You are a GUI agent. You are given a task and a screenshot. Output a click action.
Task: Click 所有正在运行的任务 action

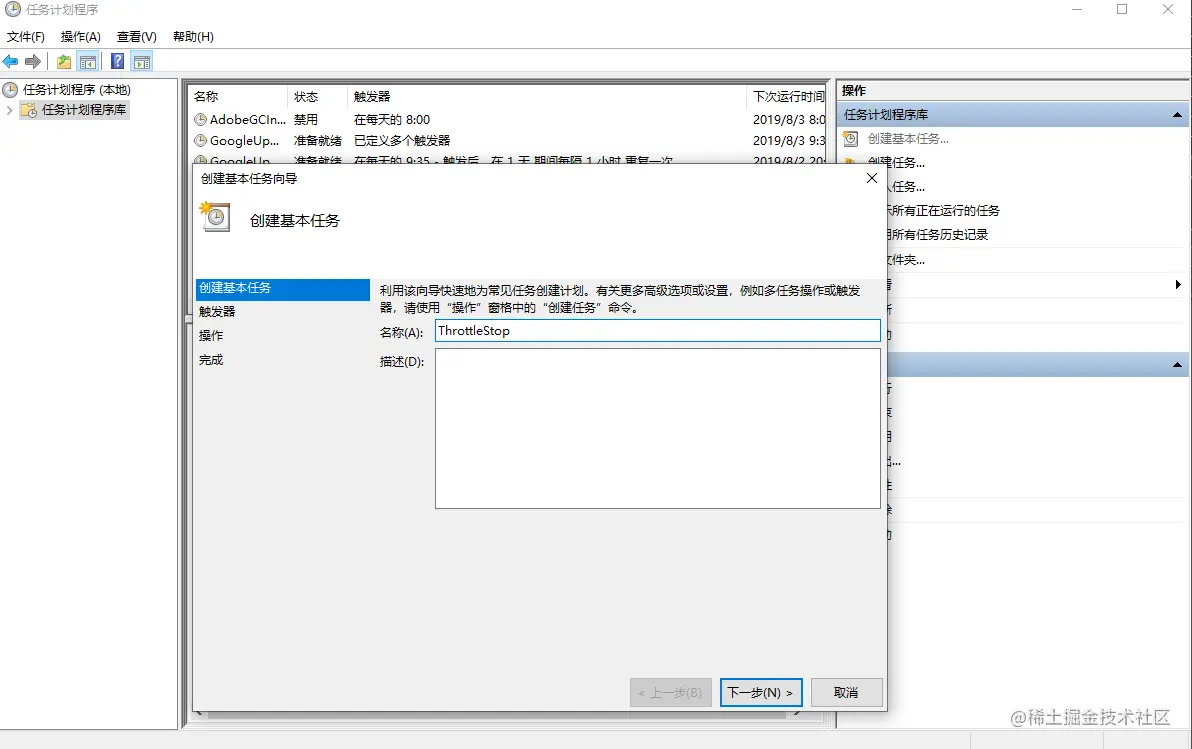946,211
